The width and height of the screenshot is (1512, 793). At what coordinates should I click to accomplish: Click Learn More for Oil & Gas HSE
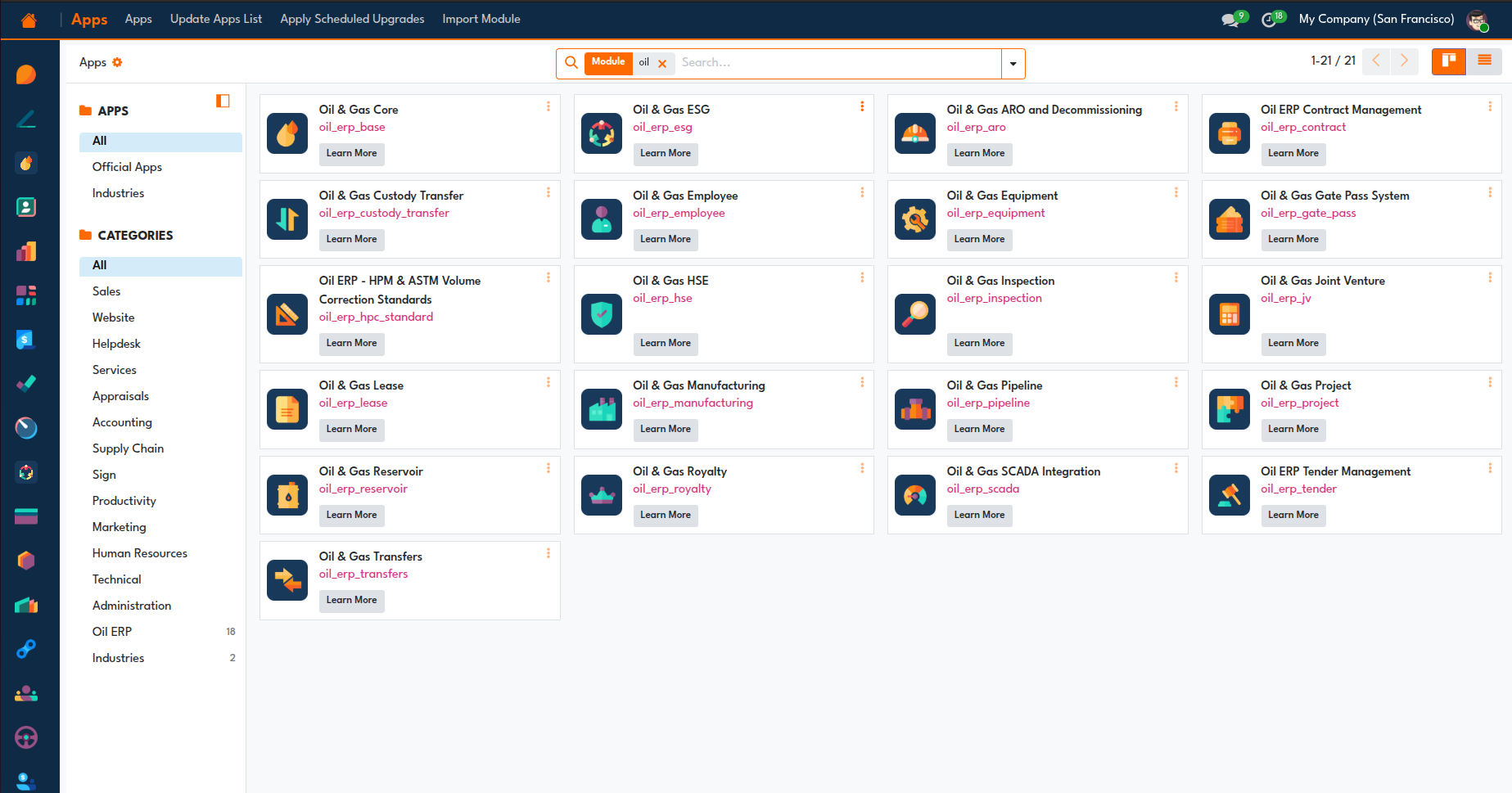coord(666,343)
